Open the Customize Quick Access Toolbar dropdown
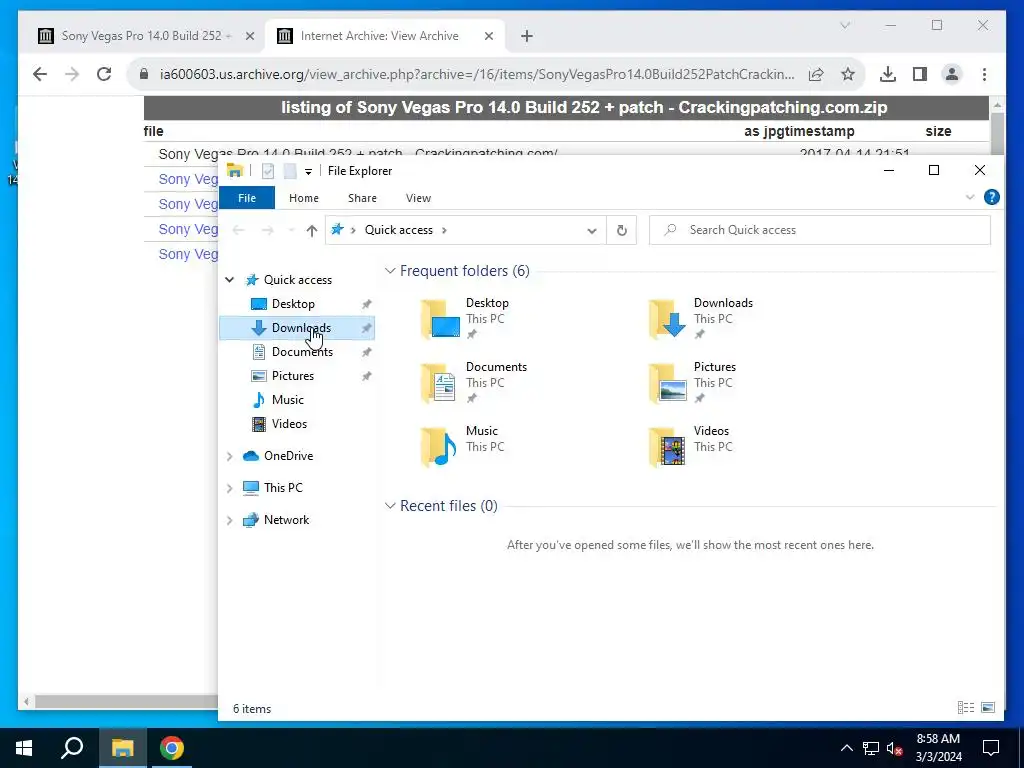Image resolution: width=1024 pixels, height=768 pixels. (x=308, y=172)
